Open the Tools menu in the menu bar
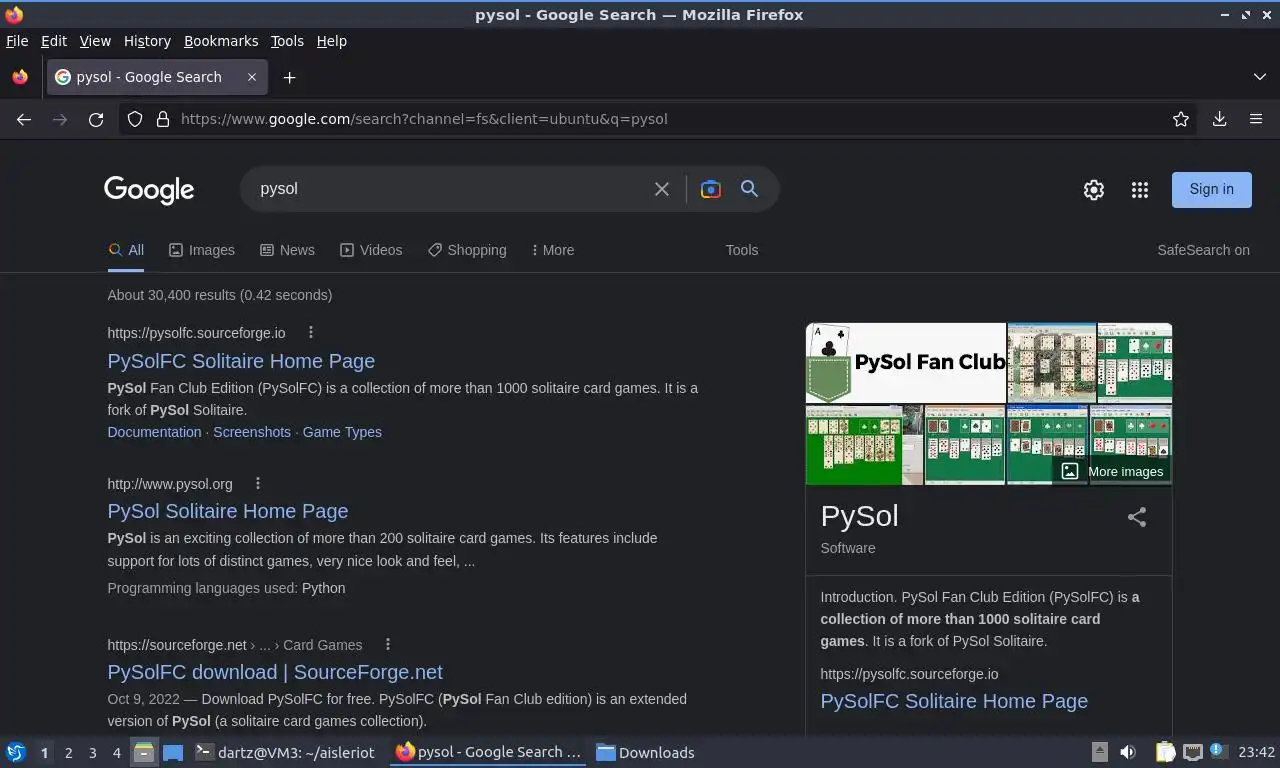 pyautogui.click(x=287, y=41)
